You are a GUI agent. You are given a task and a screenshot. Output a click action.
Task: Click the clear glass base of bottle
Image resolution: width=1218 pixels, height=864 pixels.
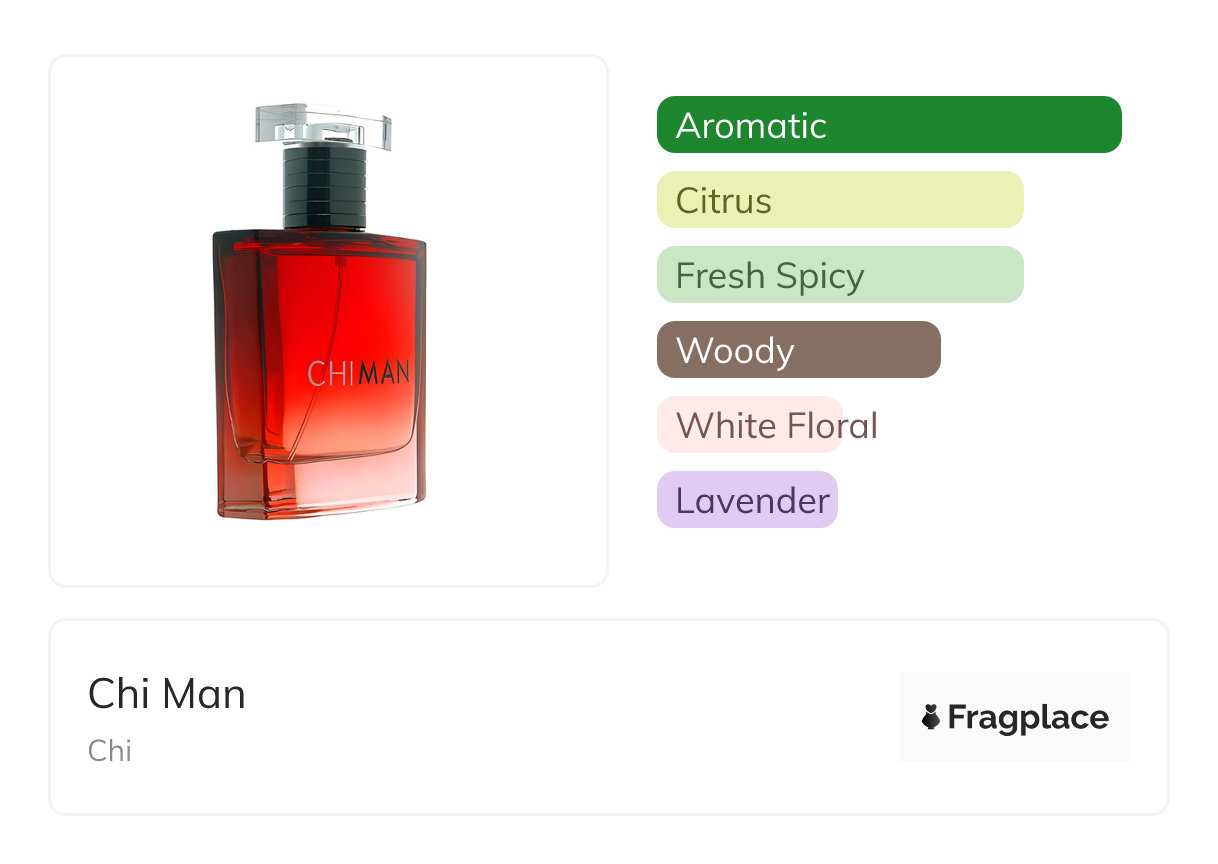pos(321,488)
